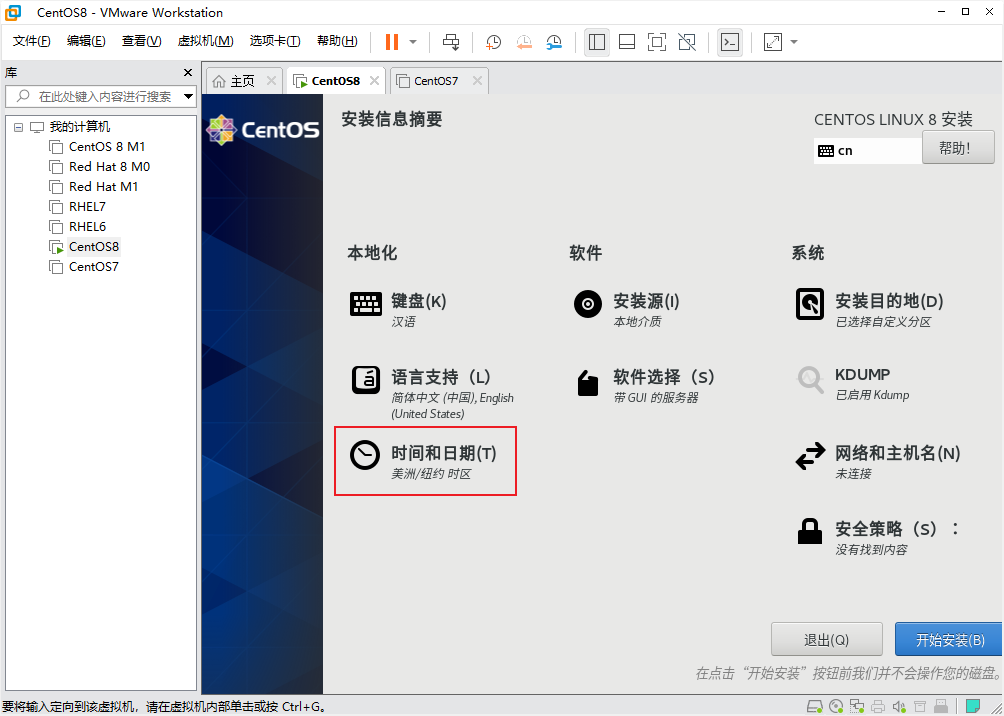The image size is (1004, 716).
Task: Click the send Ctrl+Alt+Del toolbar icon
Action: tap(451, 42)
